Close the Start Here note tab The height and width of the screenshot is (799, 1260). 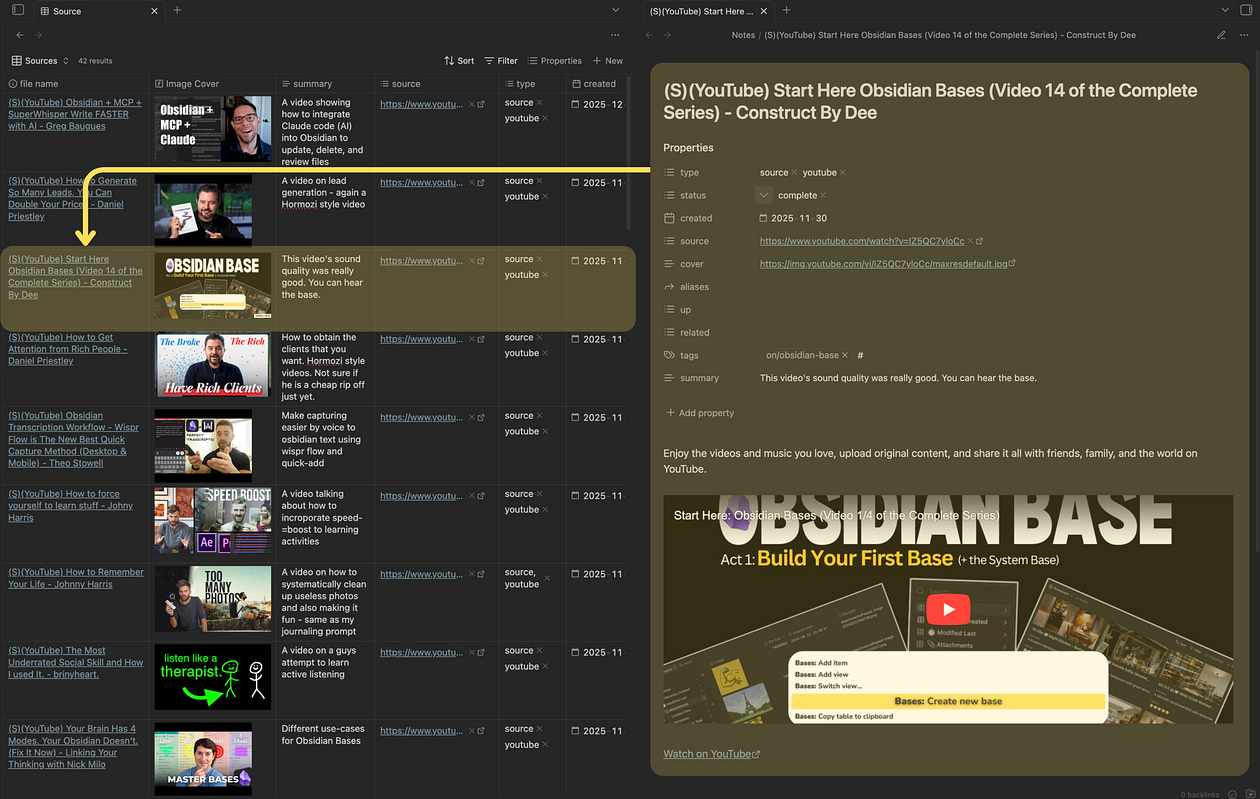click(764, 11)
